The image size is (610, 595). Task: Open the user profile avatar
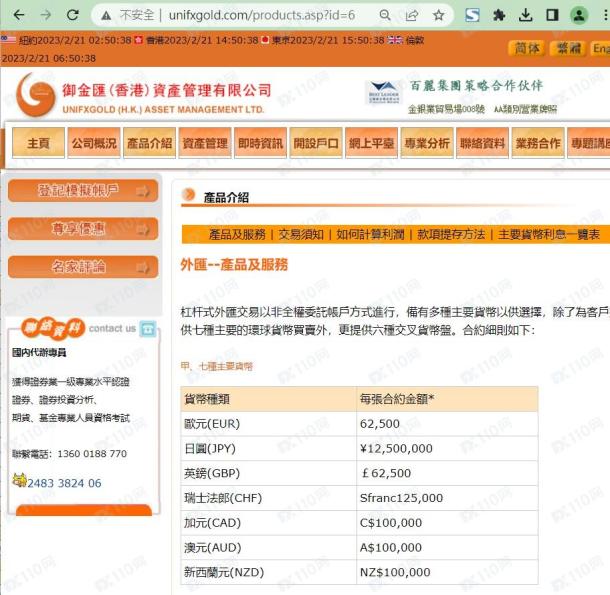(579, 15)
